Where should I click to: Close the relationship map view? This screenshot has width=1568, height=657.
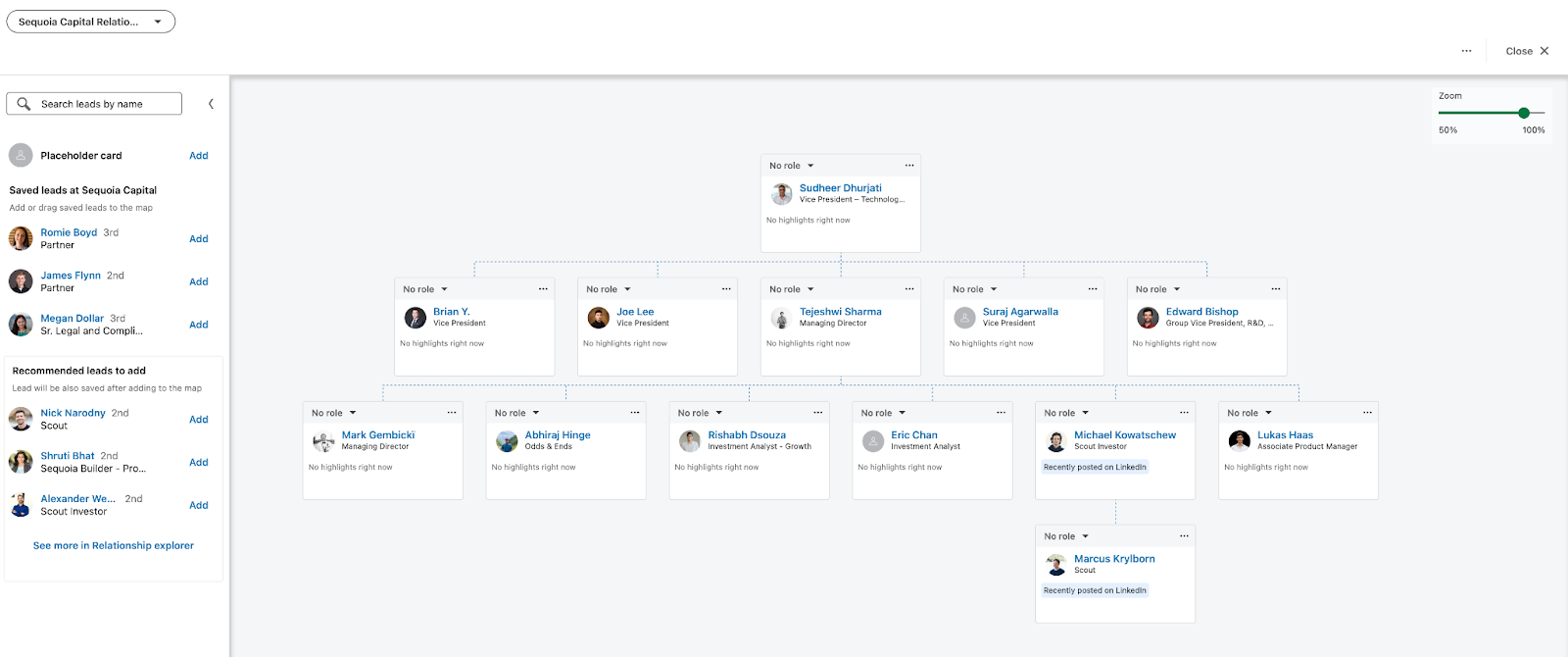coord(1527,51)
